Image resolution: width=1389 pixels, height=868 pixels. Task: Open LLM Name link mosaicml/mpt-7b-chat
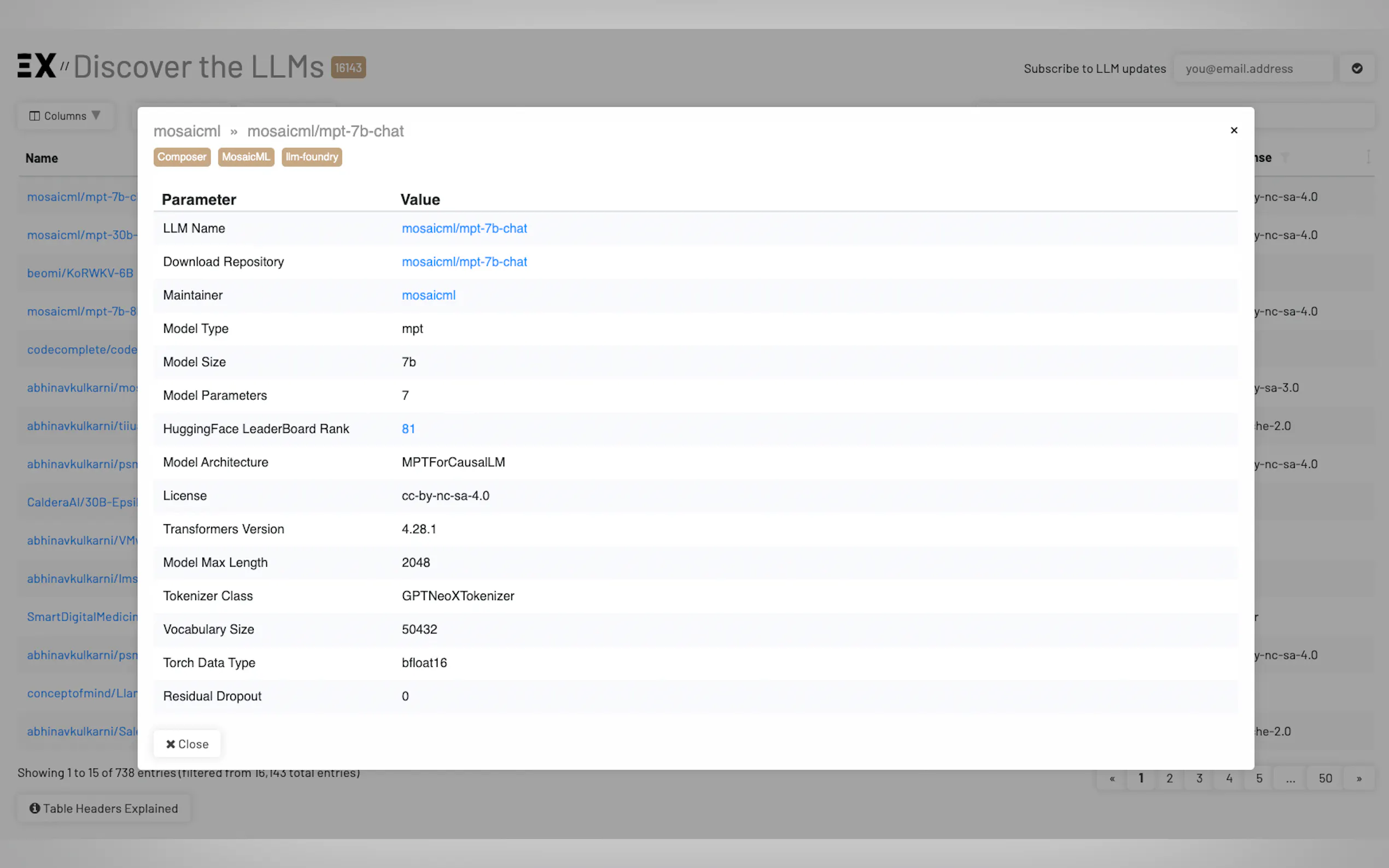click(x=464, y=228)
